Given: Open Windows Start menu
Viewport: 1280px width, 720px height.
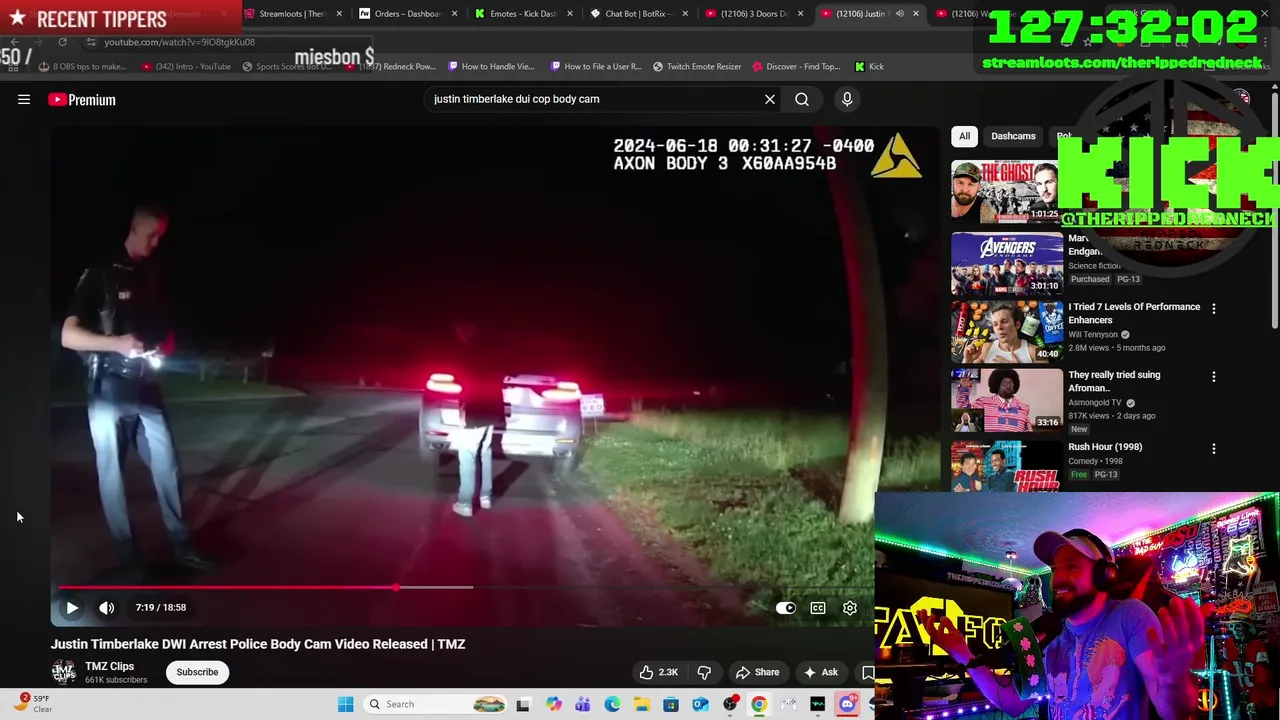Looking at the screenshot, I should coord(345,704).
